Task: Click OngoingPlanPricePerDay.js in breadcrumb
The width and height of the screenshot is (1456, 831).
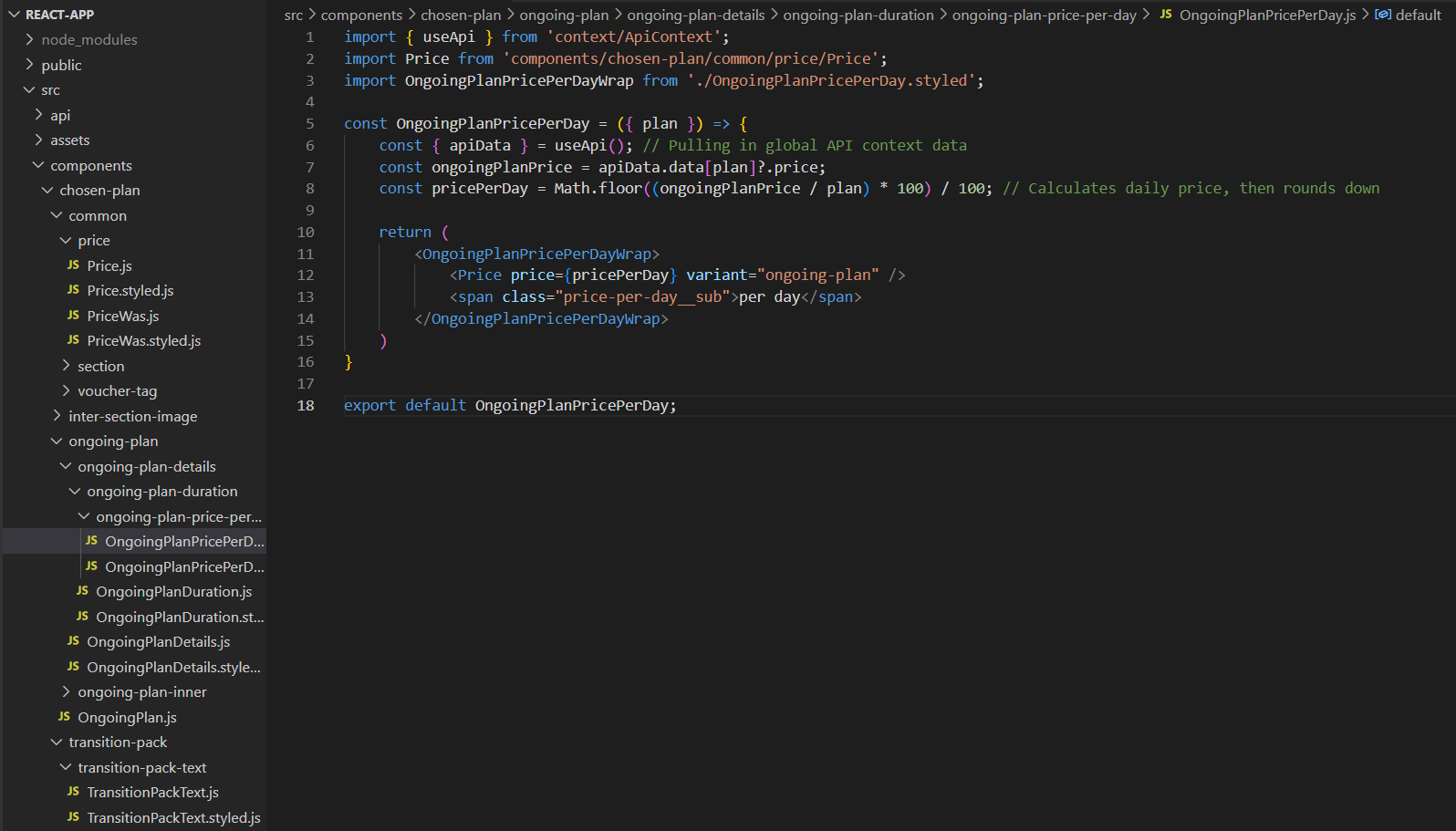Action: pos(1268,15)
